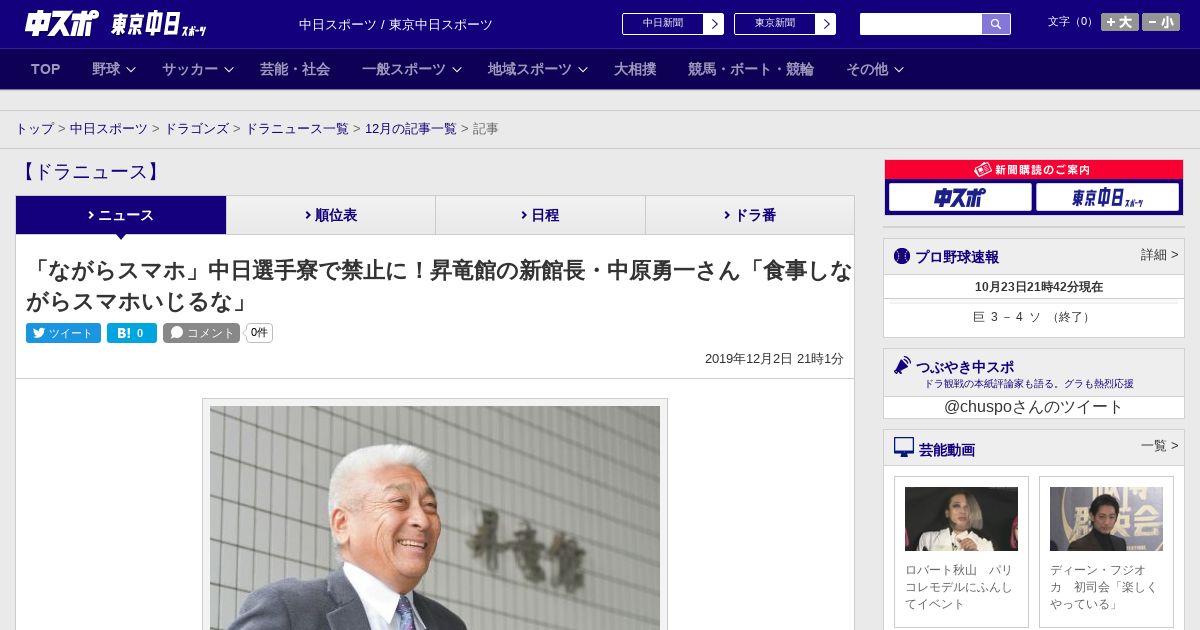Screen dimensions: 1200x630
Task: Click トップ breadcrumb link
Action: click(x=35, y=129)
